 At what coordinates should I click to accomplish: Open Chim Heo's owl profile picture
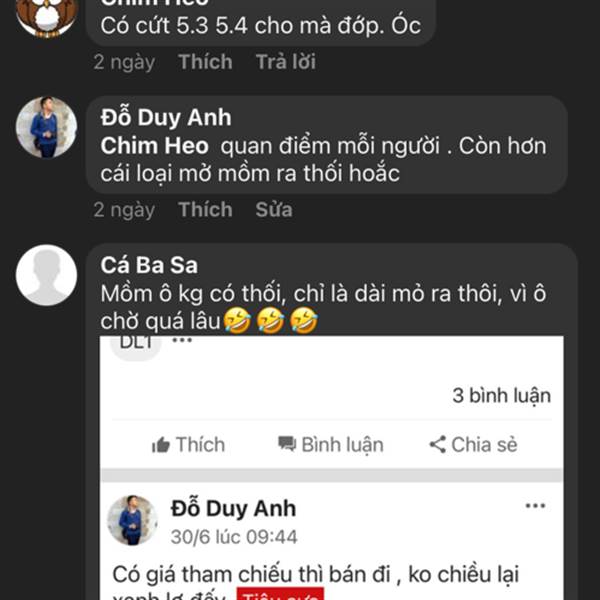[46, 15]
